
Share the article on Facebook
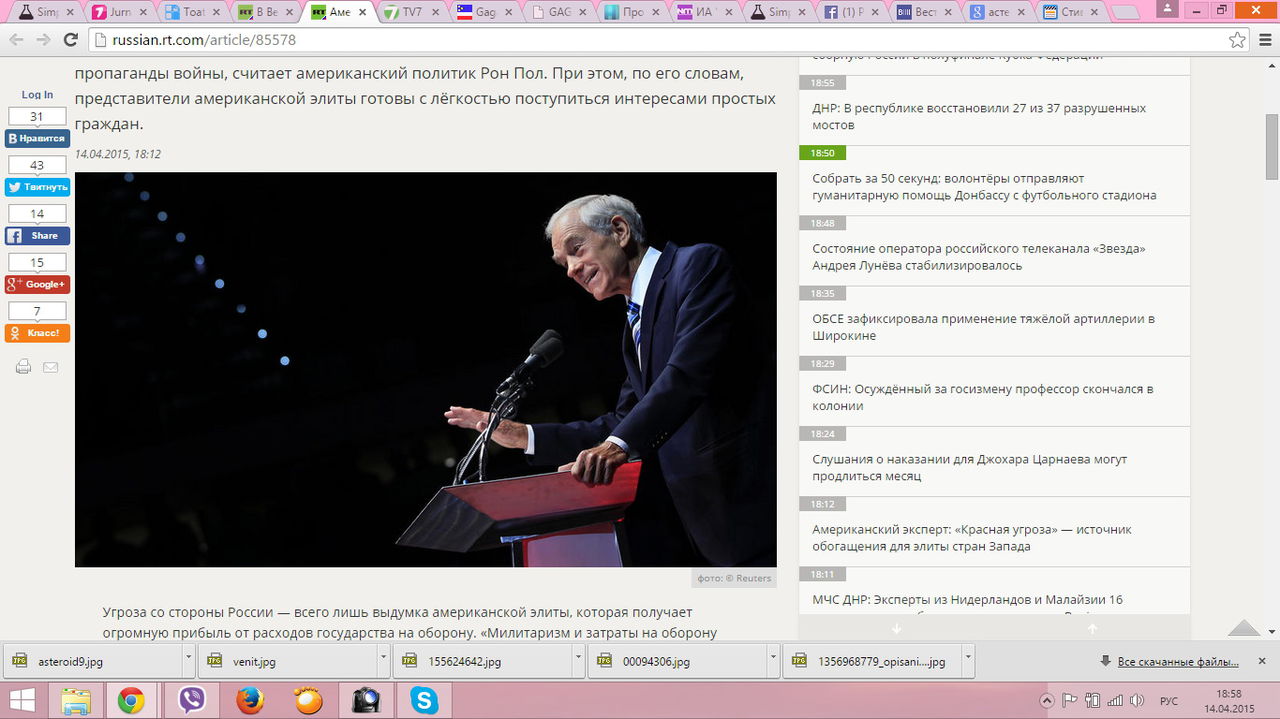(x=37, y=236)
